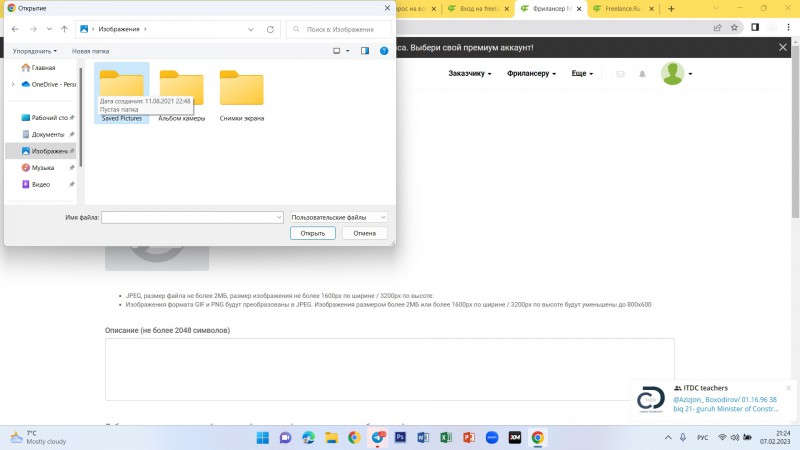Open Excel from taskbar

click(446, 438)
